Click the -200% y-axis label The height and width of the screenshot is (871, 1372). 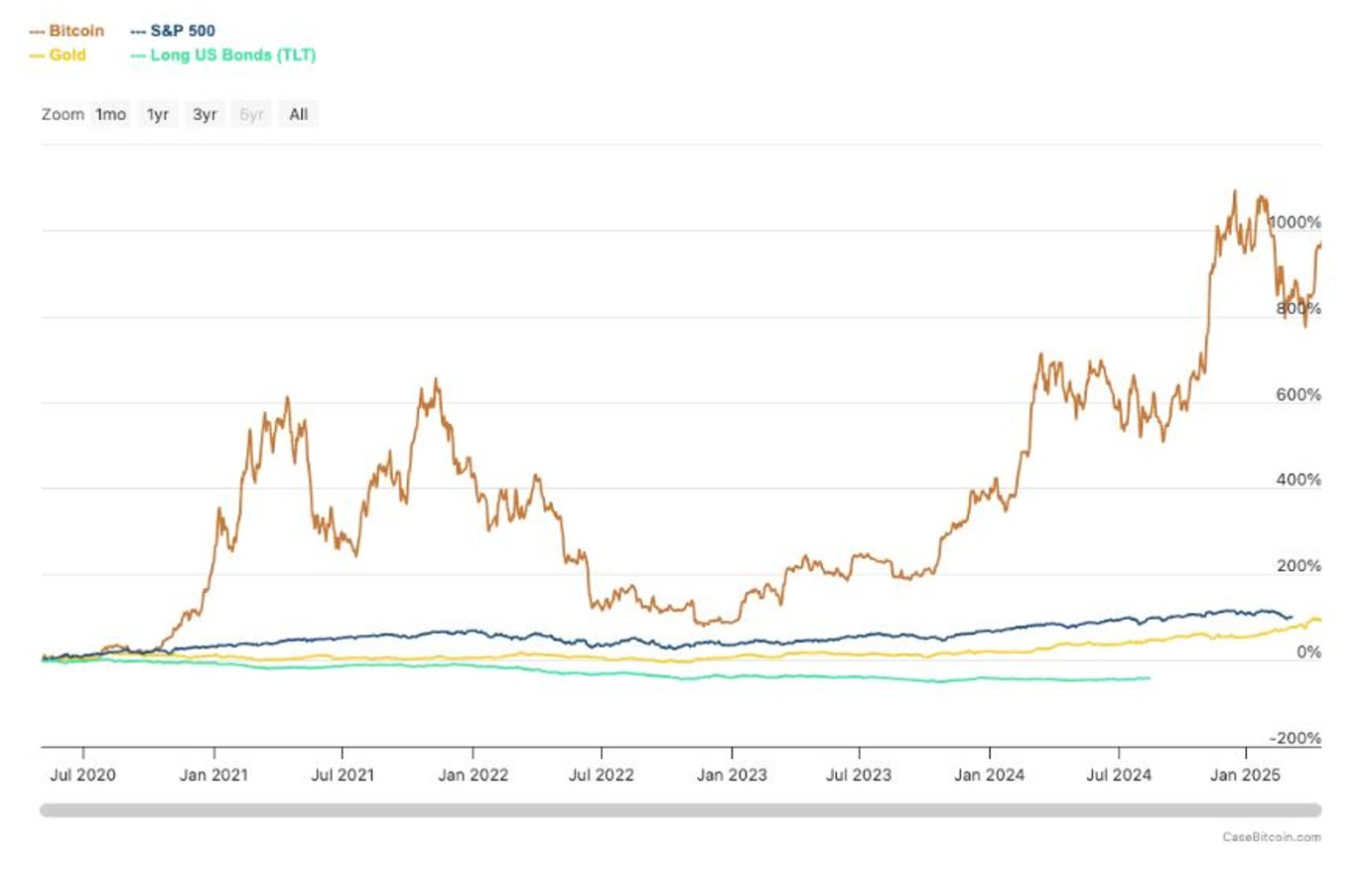(x=1296, y=738)
